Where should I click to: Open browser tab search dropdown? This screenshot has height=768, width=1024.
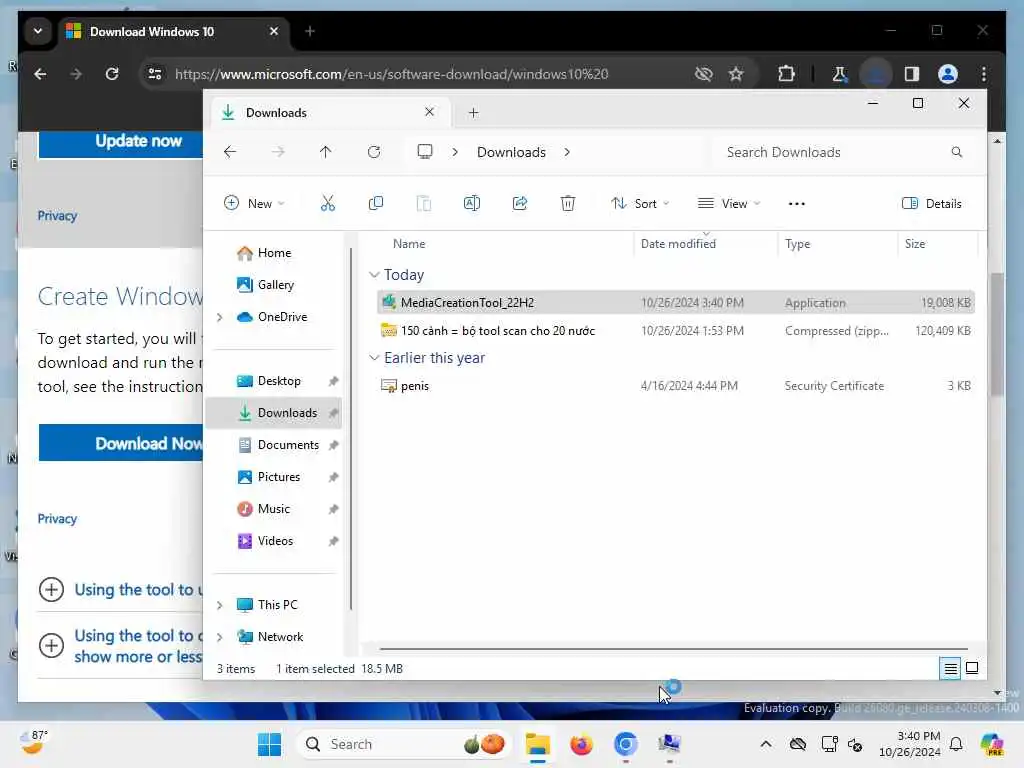click(x=38, y=31)
